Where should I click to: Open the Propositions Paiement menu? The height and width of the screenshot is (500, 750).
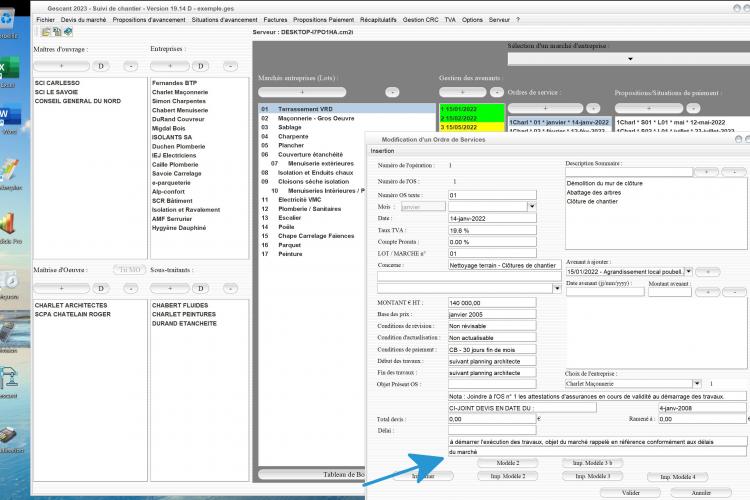coord(323,20)
